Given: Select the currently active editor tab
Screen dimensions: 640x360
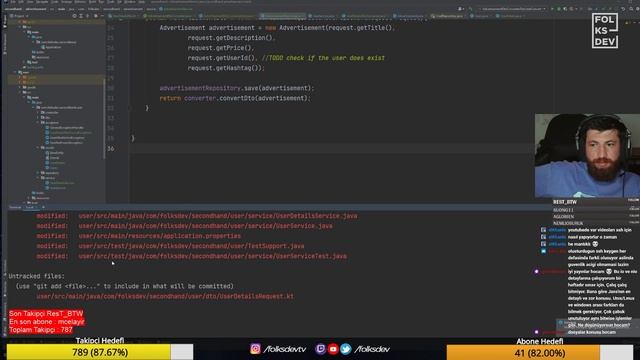Looking at the screenshot, I should (282, 16).
